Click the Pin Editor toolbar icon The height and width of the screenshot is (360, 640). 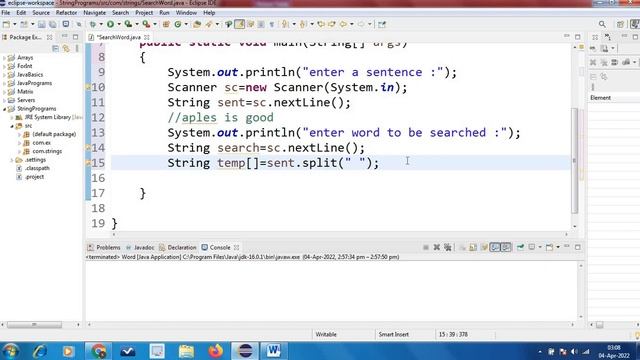[x=382, y=24]
